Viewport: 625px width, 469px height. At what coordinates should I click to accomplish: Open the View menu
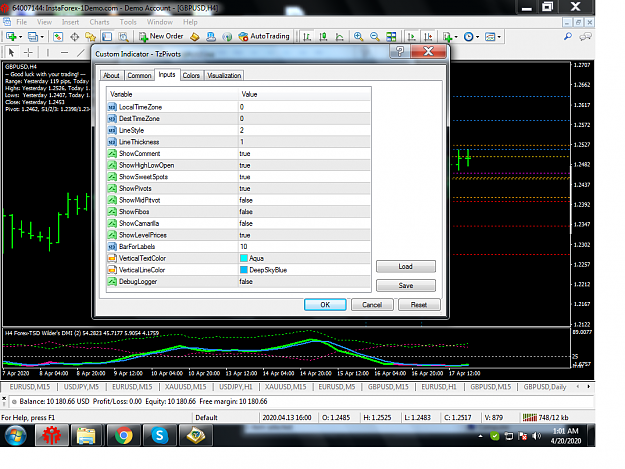coord(44,22)
